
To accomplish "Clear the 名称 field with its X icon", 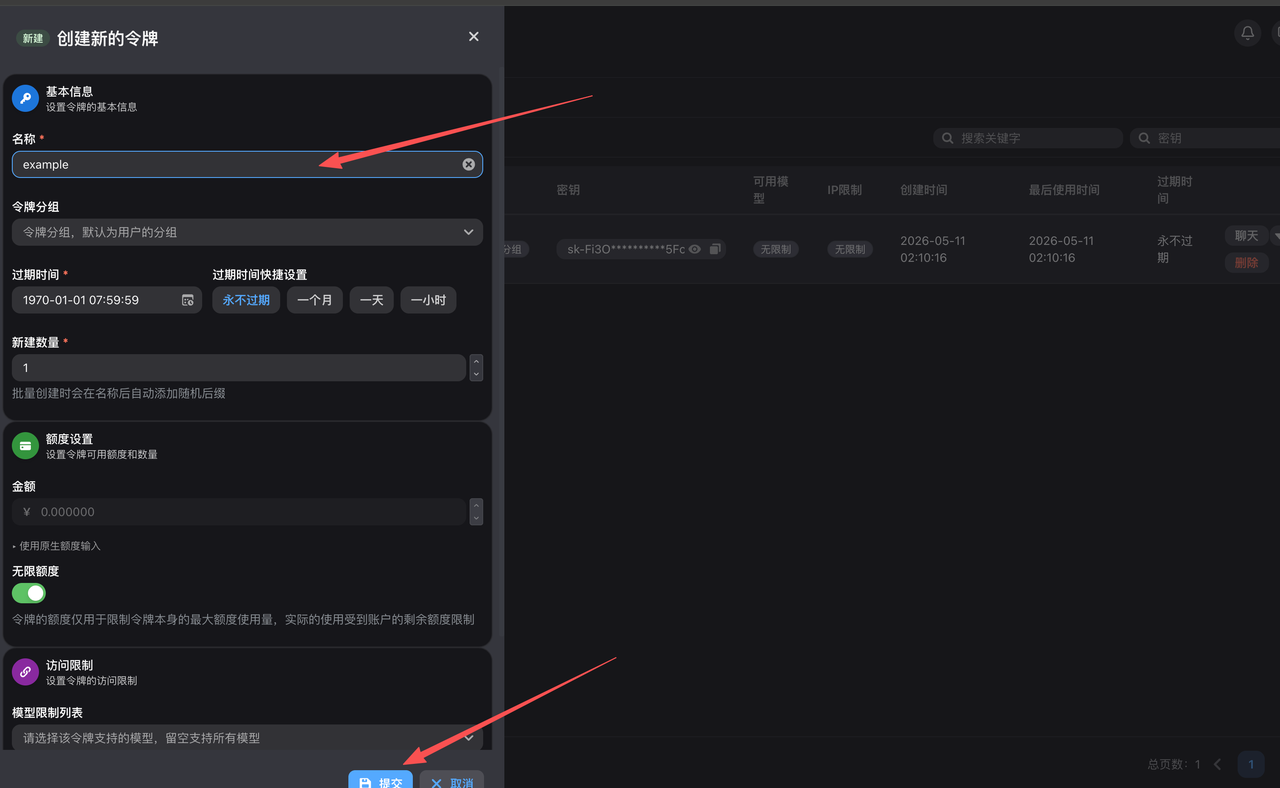I will (x=468, y=164).
